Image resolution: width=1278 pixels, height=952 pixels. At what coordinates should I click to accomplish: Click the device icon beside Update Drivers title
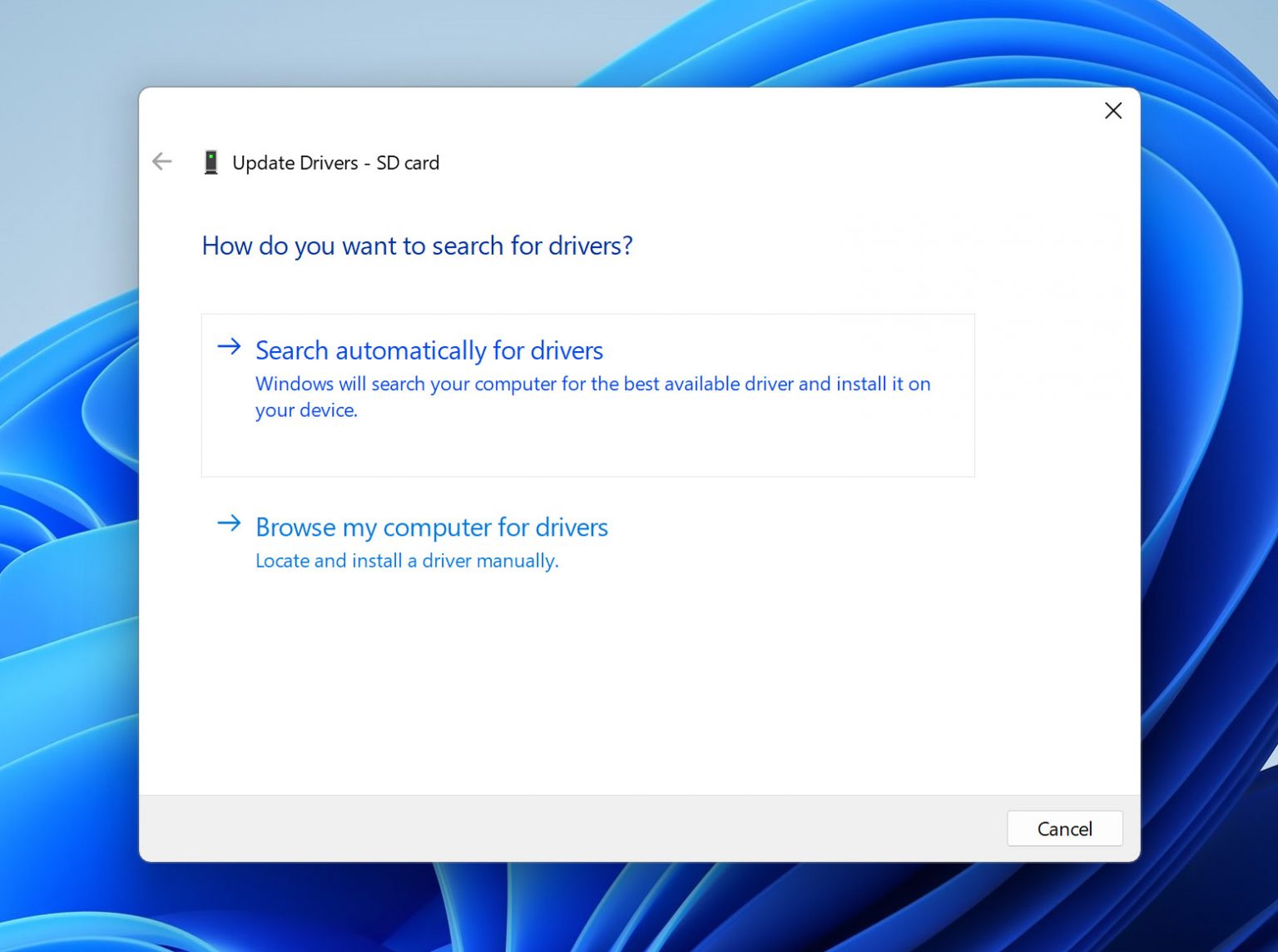click(x=211, y=161)
